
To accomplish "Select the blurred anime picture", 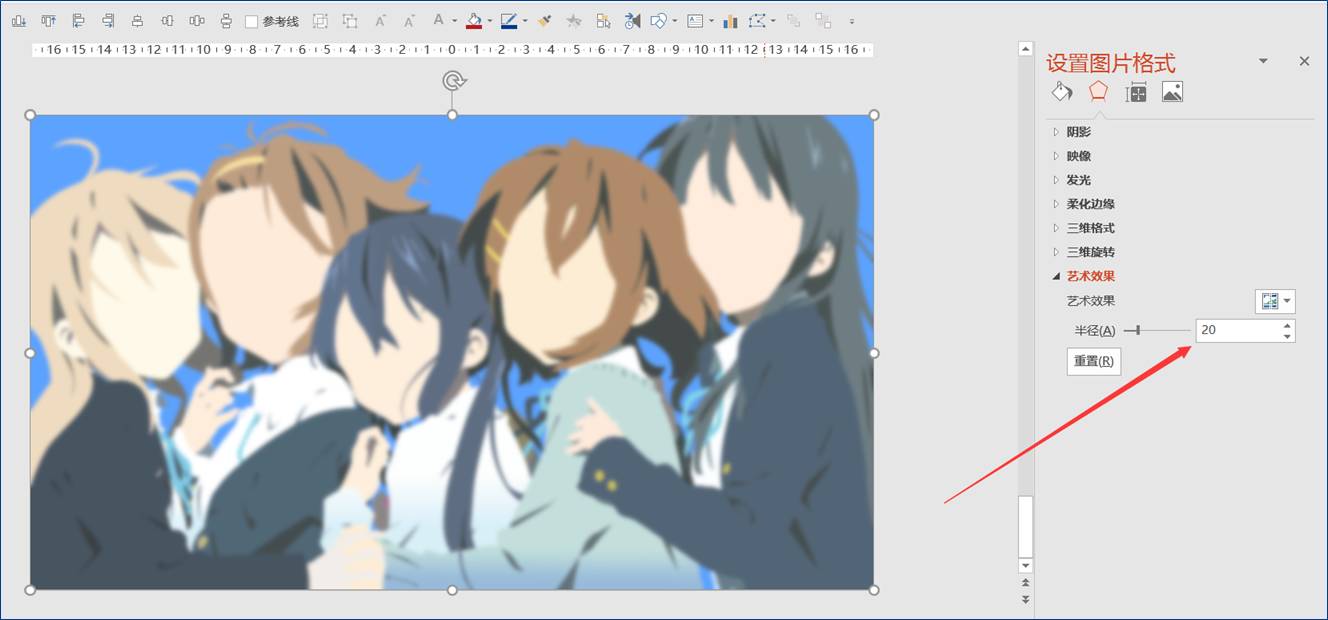I will pos(452,352).
